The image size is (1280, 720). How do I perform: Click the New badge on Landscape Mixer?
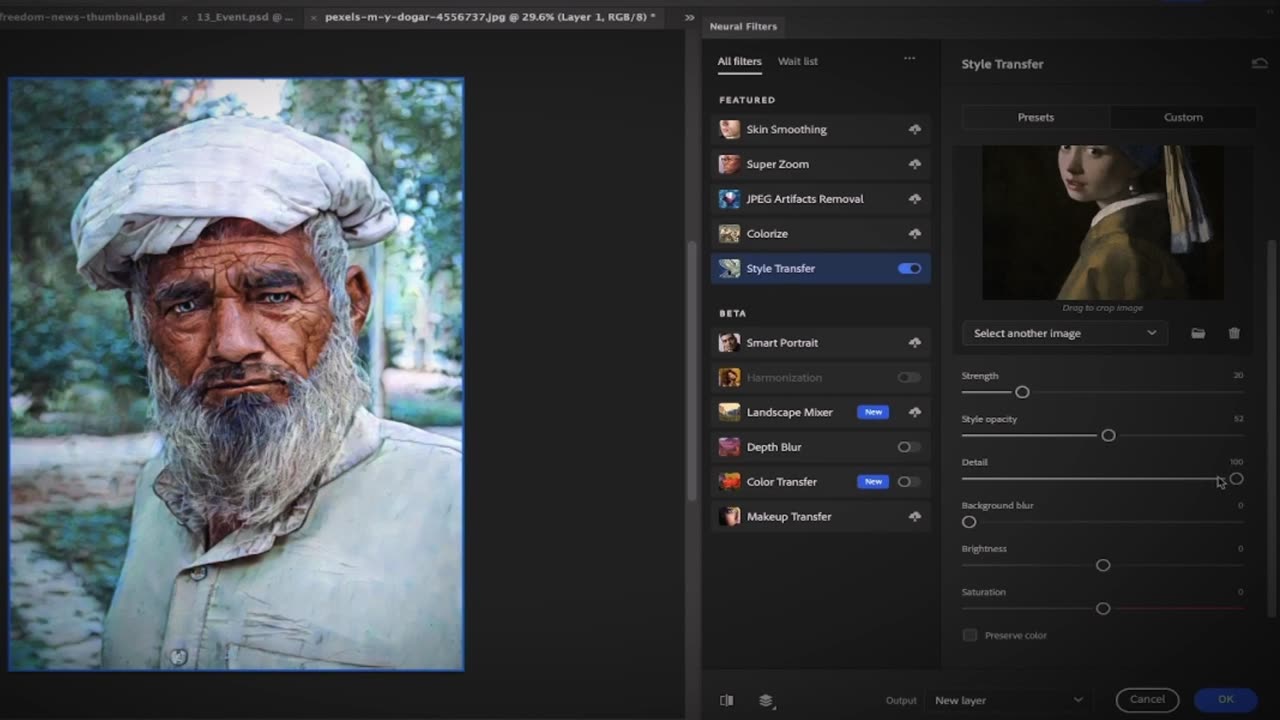pos(873,412)
